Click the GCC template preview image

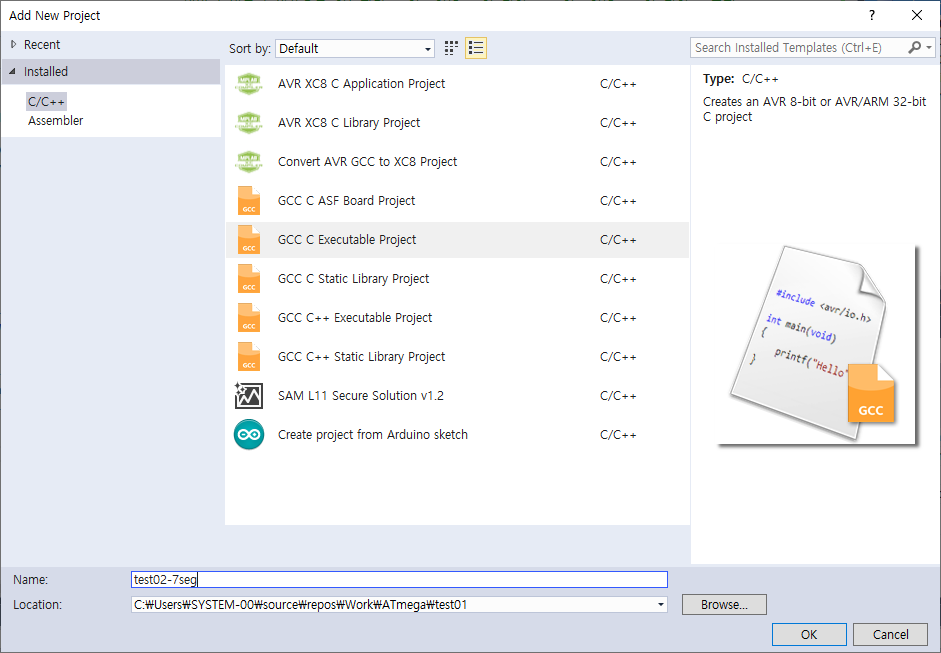click(817, 345)
